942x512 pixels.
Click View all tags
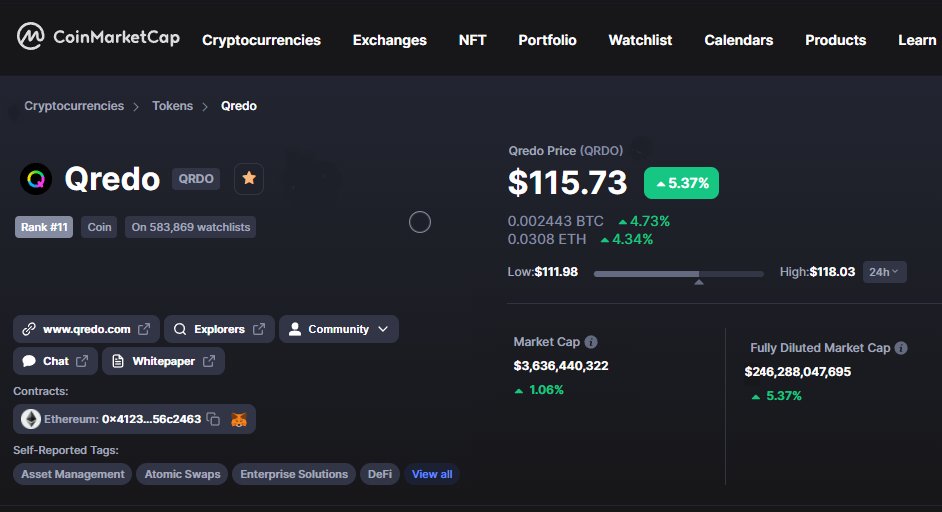click(x=432, y=474)
